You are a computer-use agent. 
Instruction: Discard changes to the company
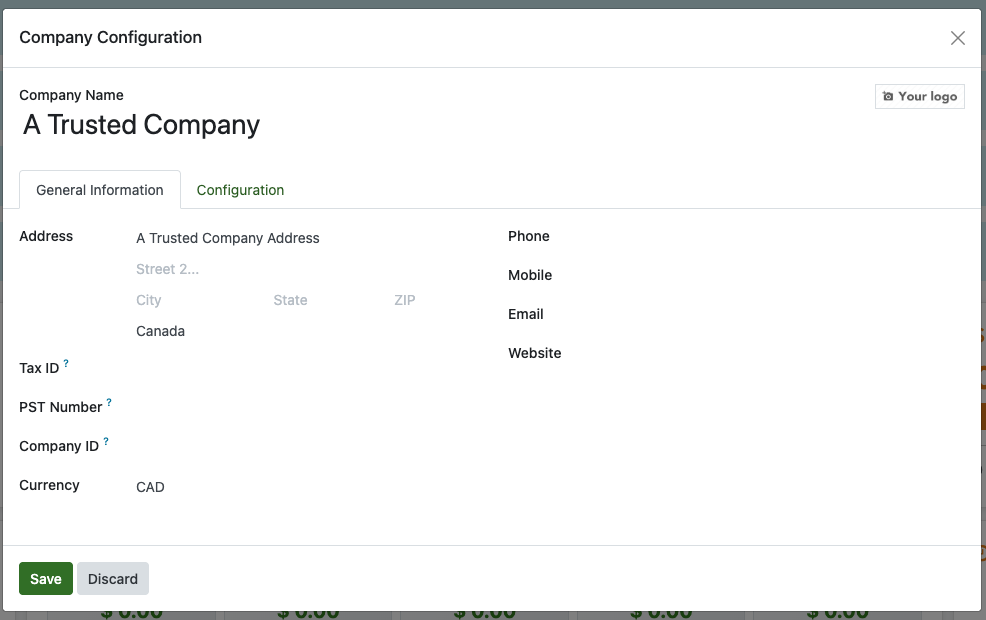[113, 579]
